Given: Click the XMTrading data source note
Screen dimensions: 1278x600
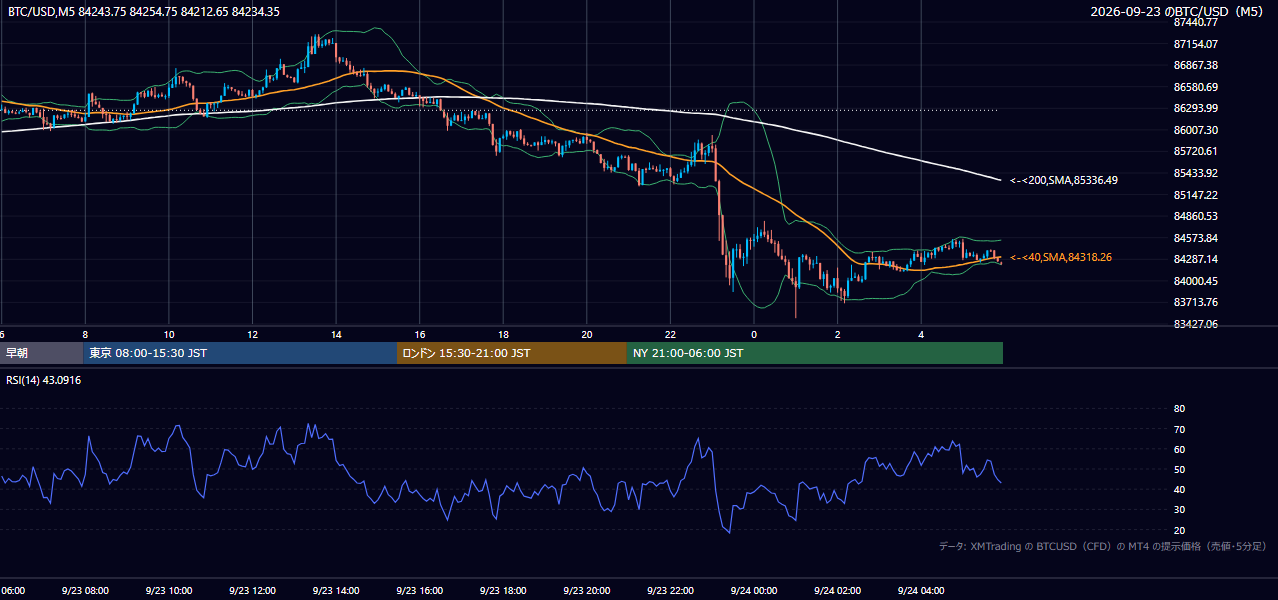Looking at the screenshot, I should (x=1103, y=546).
